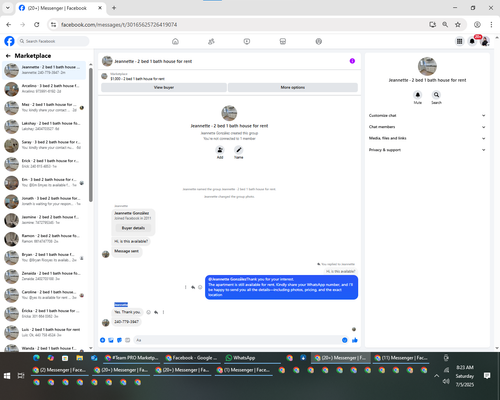Screen dimensions: 500x400
Task: Switch to Facebook - Google taskbar window
Action: coord(192,358)
